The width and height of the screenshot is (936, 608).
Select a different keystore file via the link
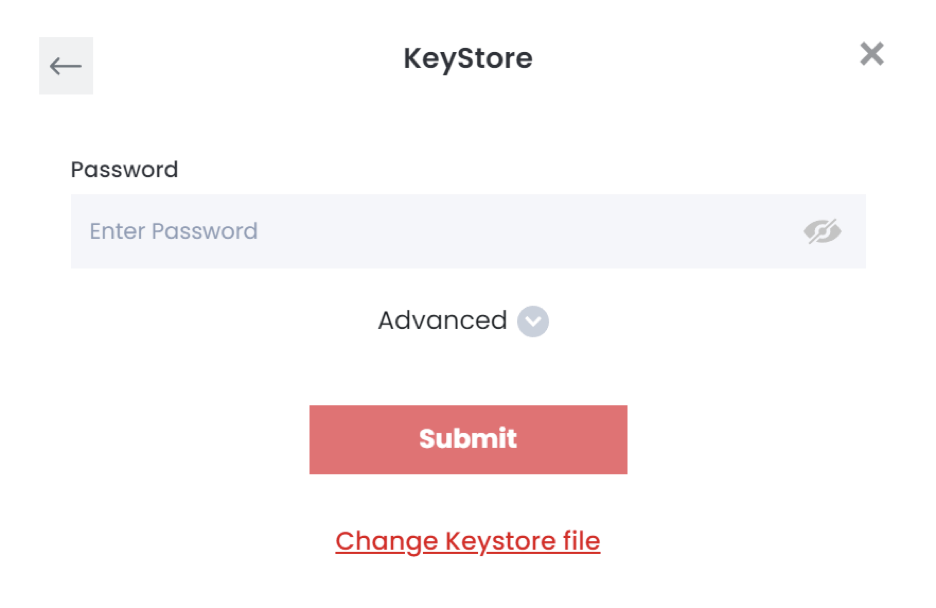tap(467, 542)
